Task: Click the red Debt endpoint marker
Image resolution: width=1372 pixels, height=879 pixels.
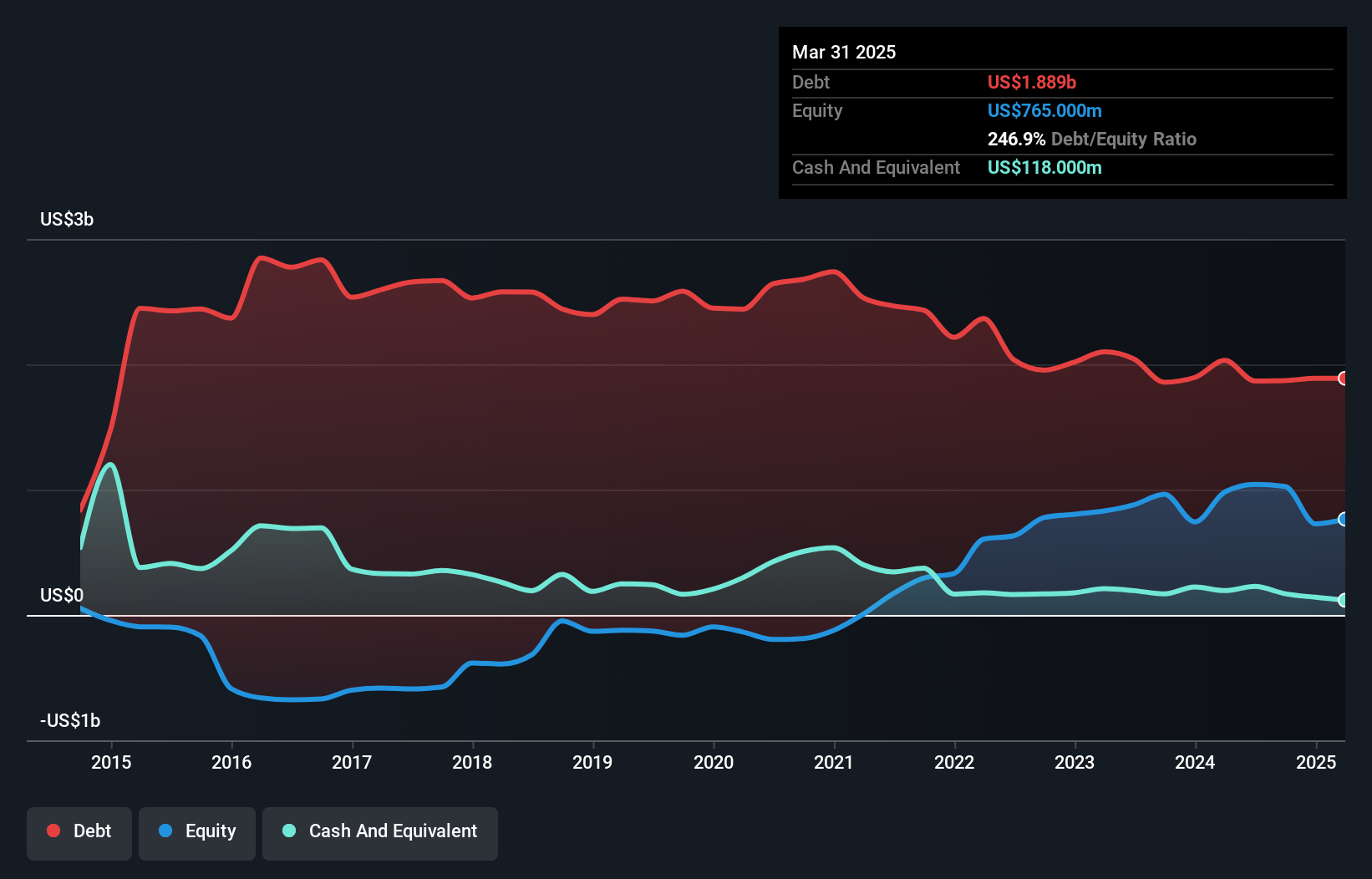Action: point(1344,379)
